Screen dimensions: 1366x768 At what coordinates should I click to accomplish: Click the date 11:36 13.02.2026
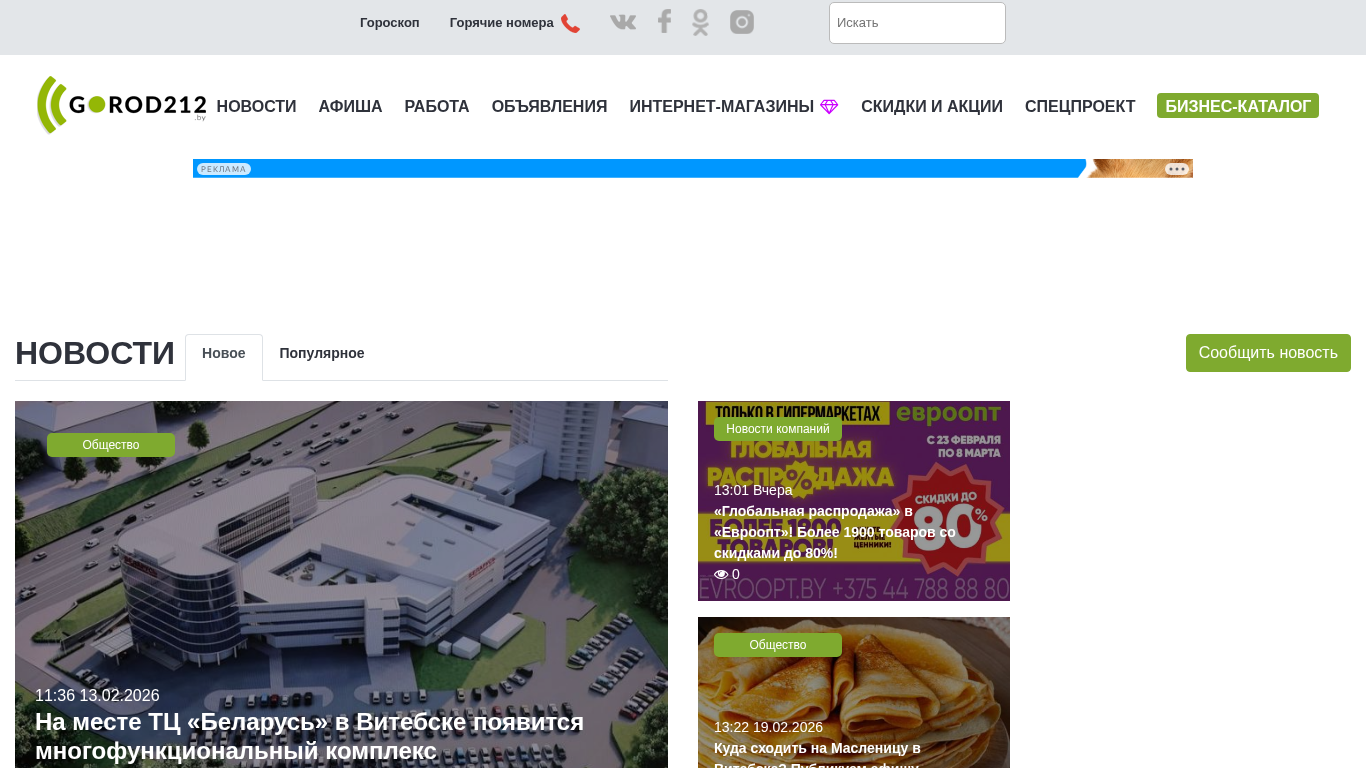97,696
